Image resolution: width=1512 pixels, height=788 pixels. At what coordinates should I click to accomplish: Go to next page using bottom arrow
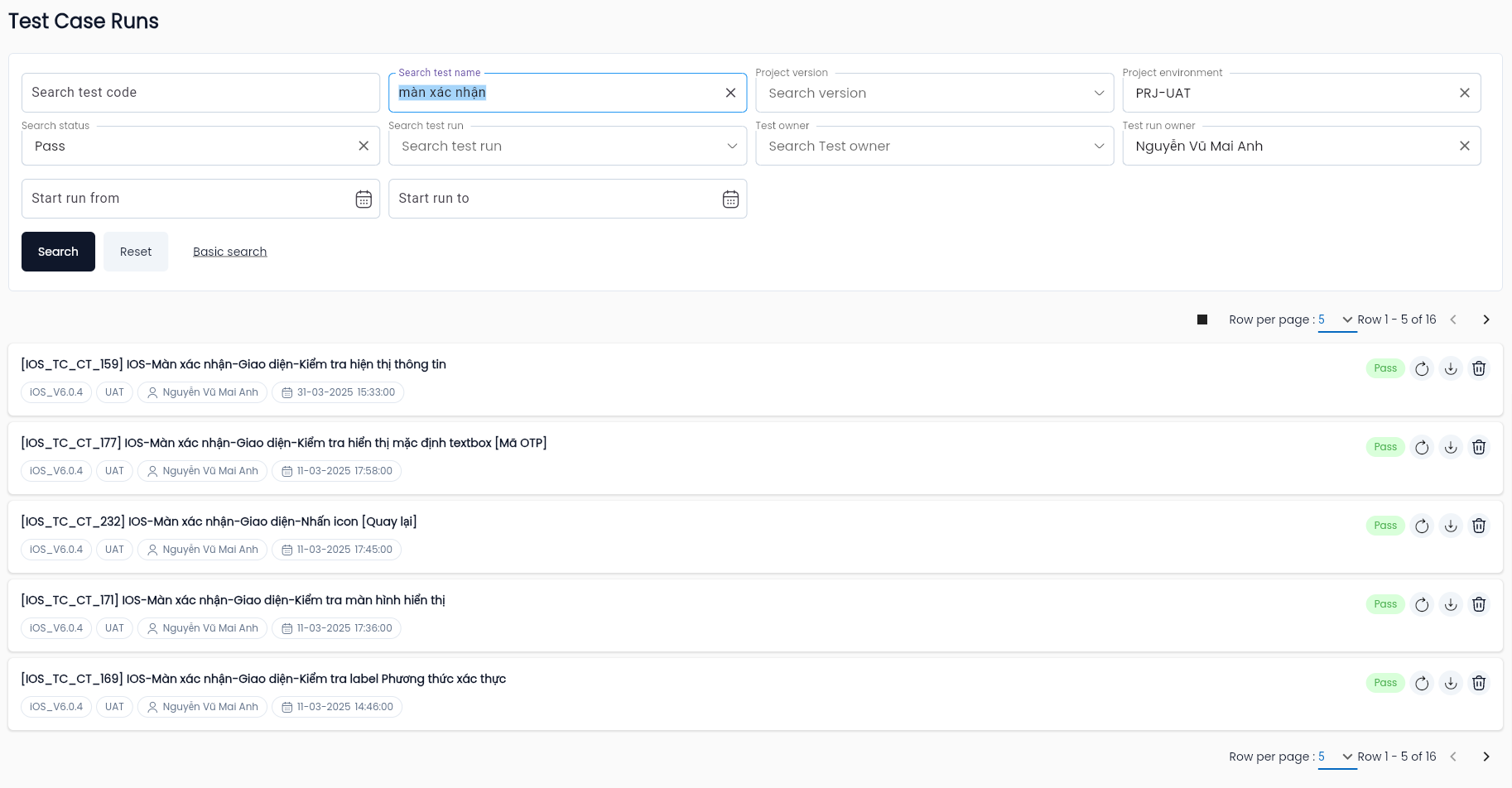(1486, 757)
